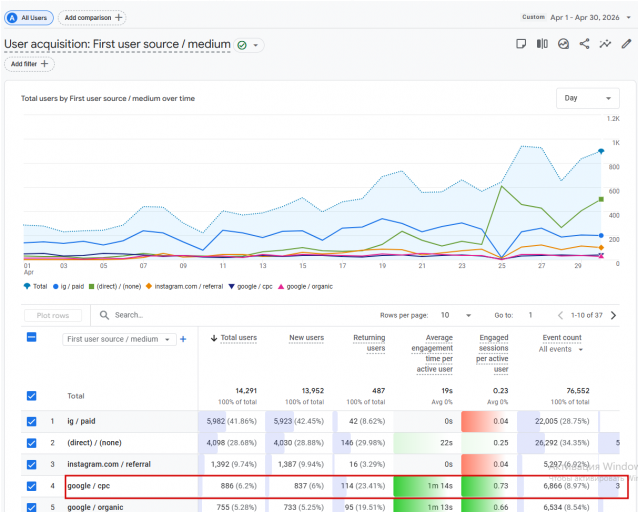Go to previous page of rows
This screenshot has height=512, width=638.
point(560,315)
